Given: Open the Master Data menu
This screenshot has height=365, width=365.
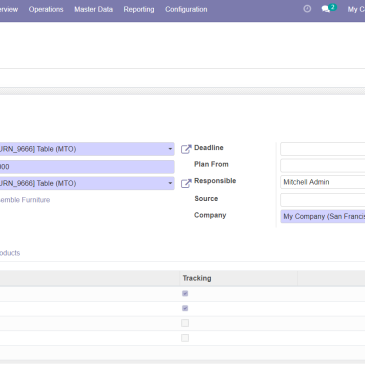Looking at the screenshot, I should (93, 9).
